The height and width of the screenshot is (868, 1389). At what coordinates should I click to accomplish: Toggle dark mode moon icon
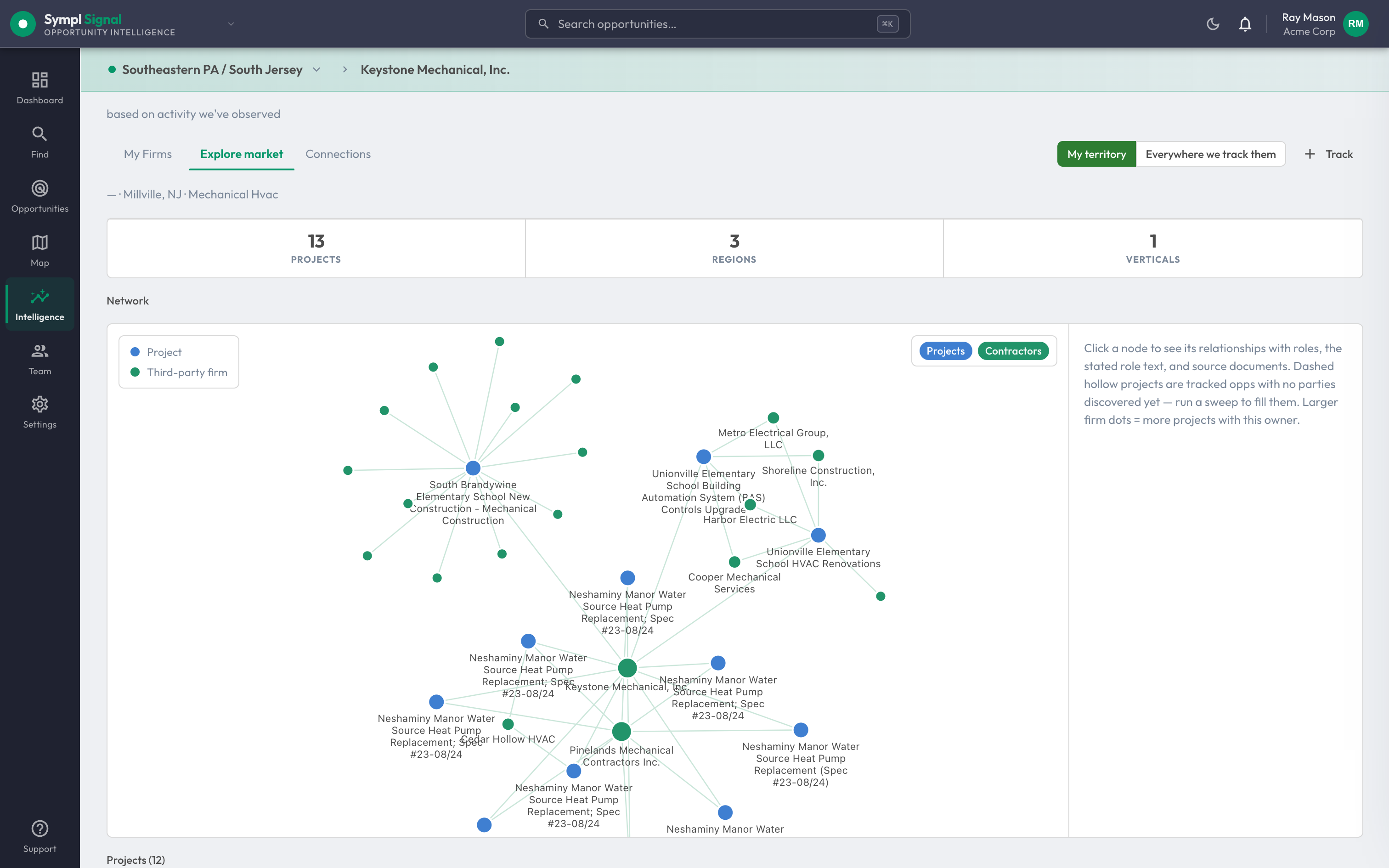[x=1213, y=23]
